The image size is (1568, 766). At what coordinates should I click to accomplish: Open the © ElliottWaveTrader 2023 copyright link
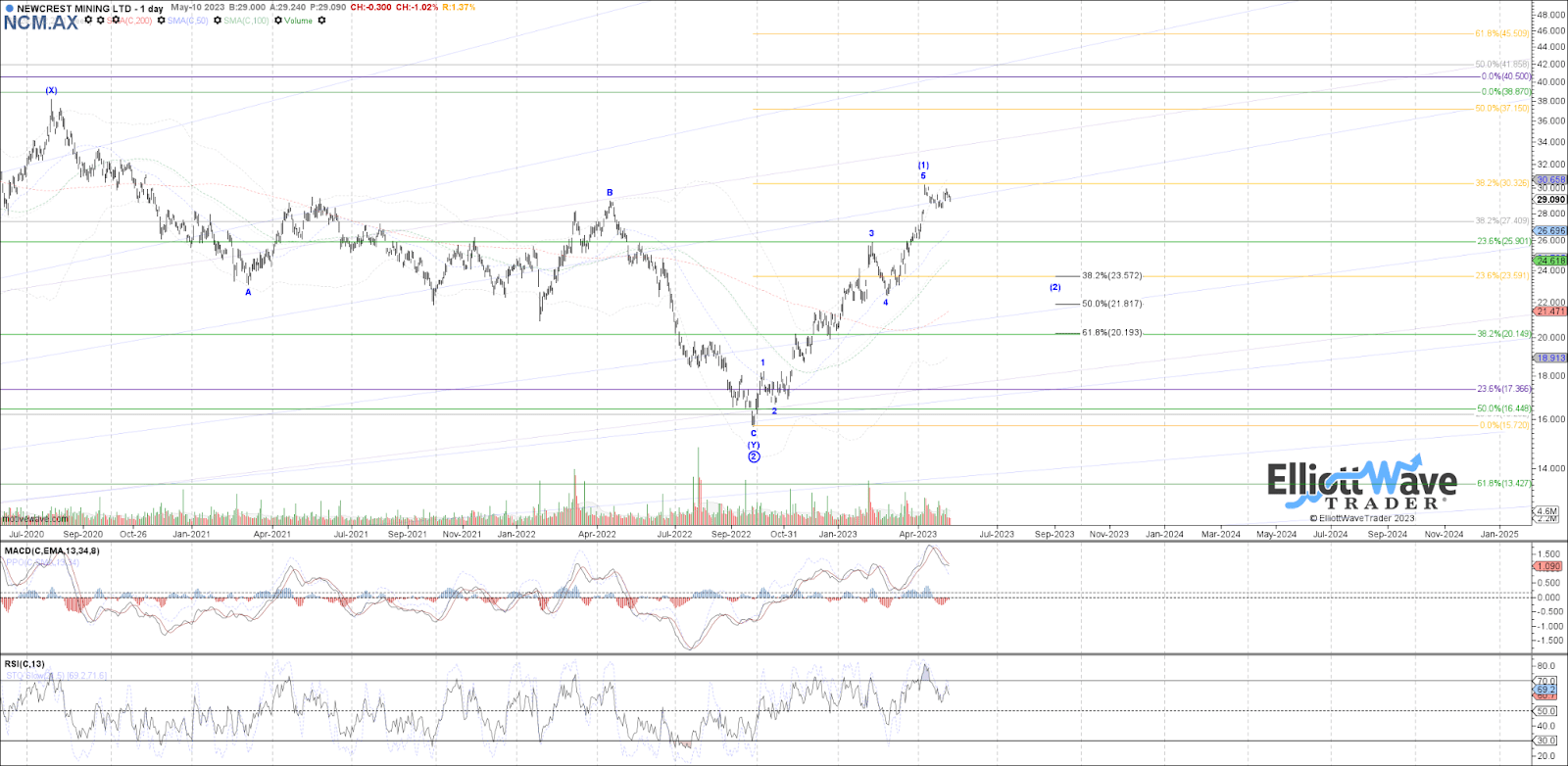1362,518
